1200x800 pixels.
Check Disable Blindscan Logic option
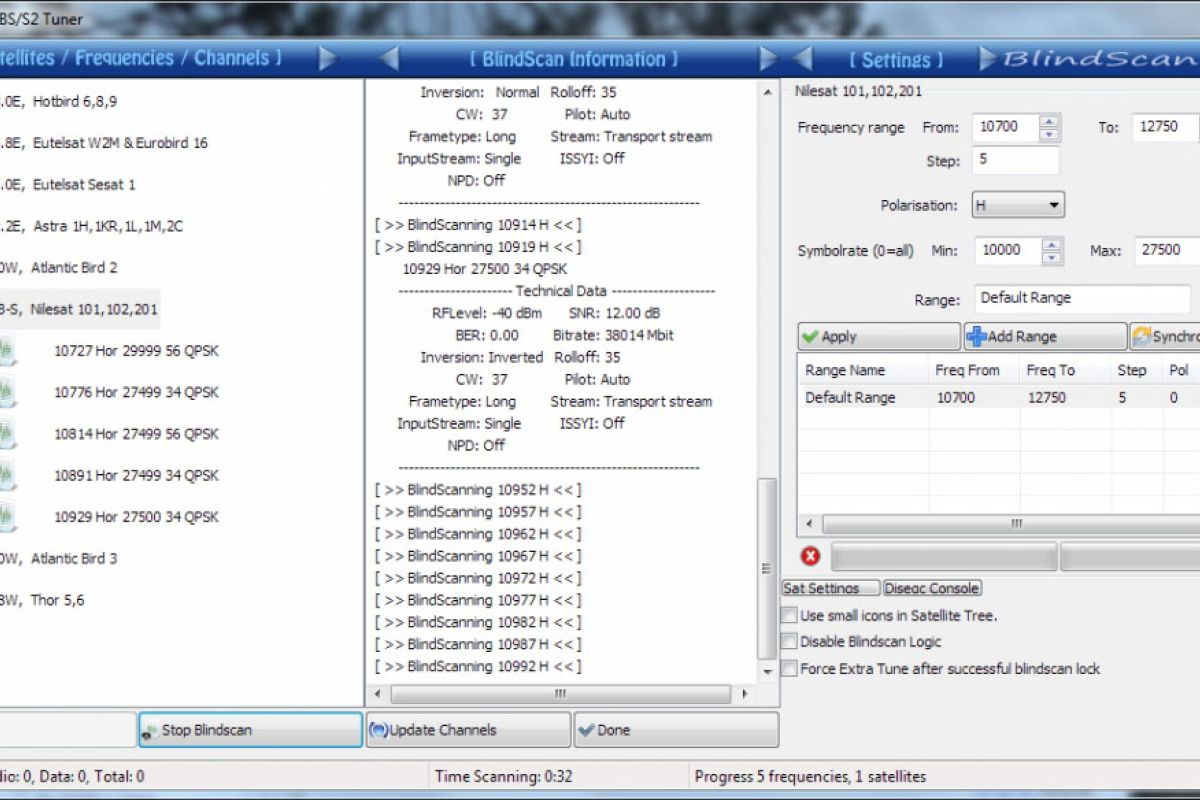pyautogui.click(x=790, y=641)
